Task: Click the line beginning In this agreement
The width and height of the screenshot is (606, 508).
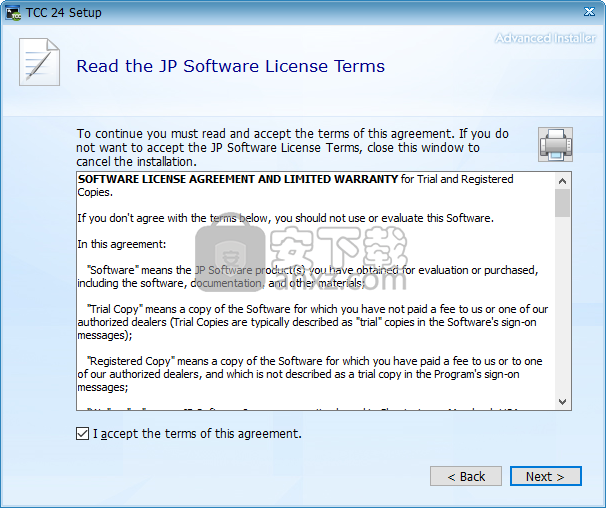Action: pos(122,244)
